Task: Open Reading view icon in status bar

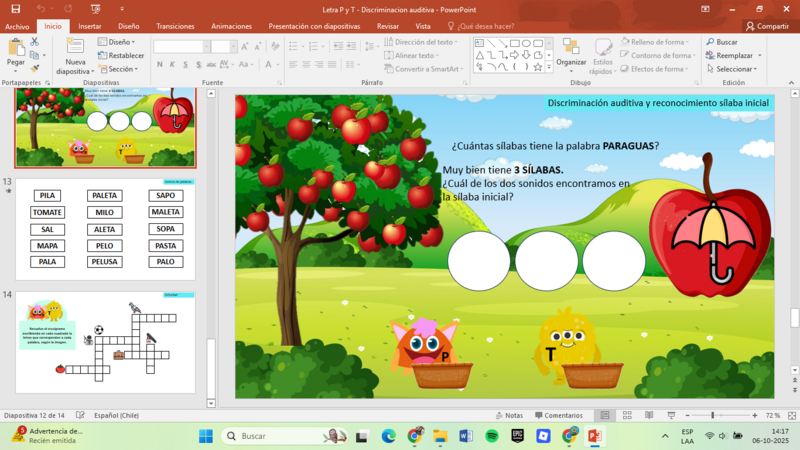Action: 649,415
